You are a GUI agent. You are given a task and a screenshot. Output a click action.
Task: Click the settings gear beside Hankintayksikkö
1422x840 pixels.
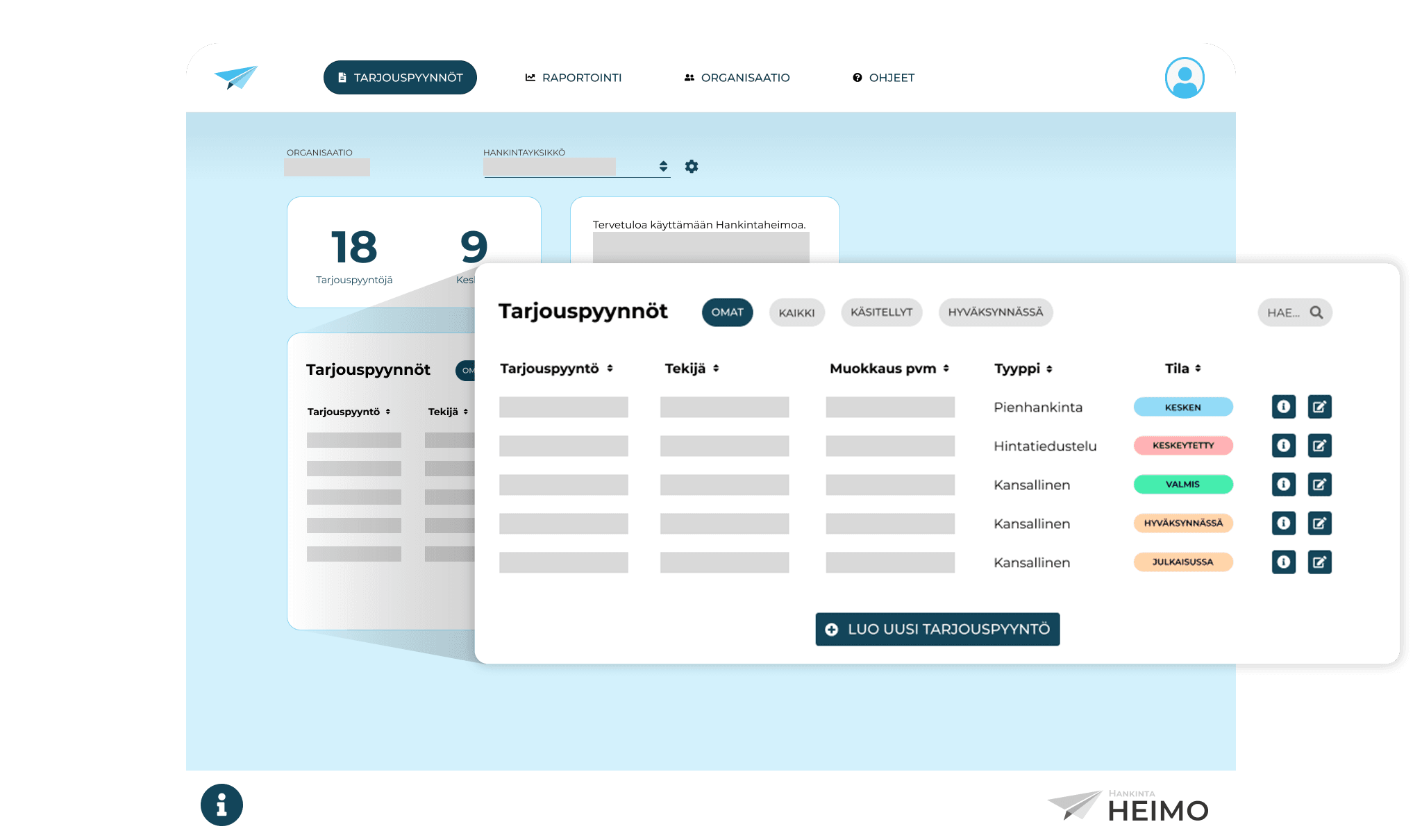click(x=691, y=167)
